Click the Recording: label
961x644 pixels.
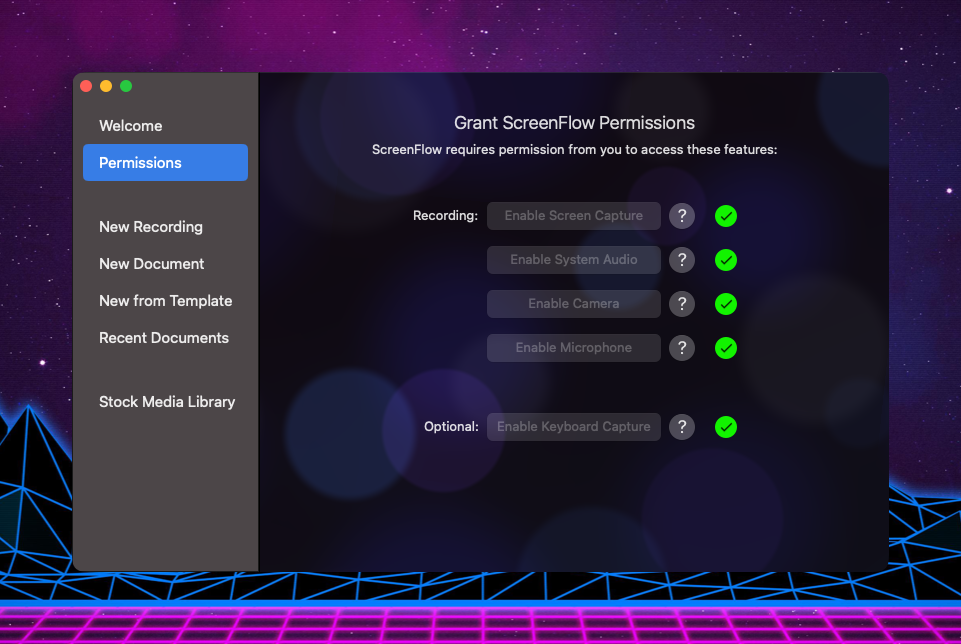445,216
